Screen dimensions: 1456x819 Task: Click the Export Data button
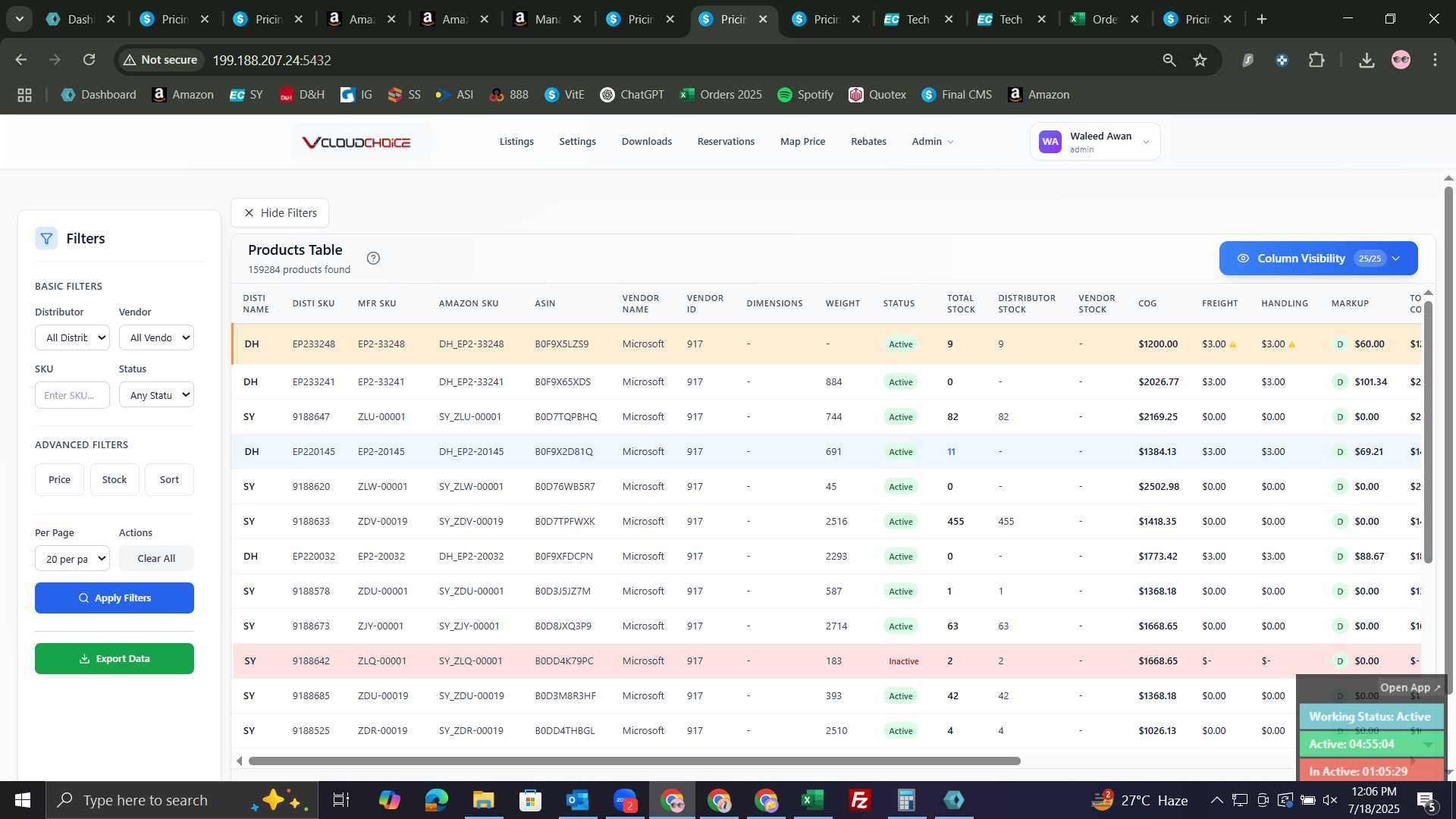[115, 659]
